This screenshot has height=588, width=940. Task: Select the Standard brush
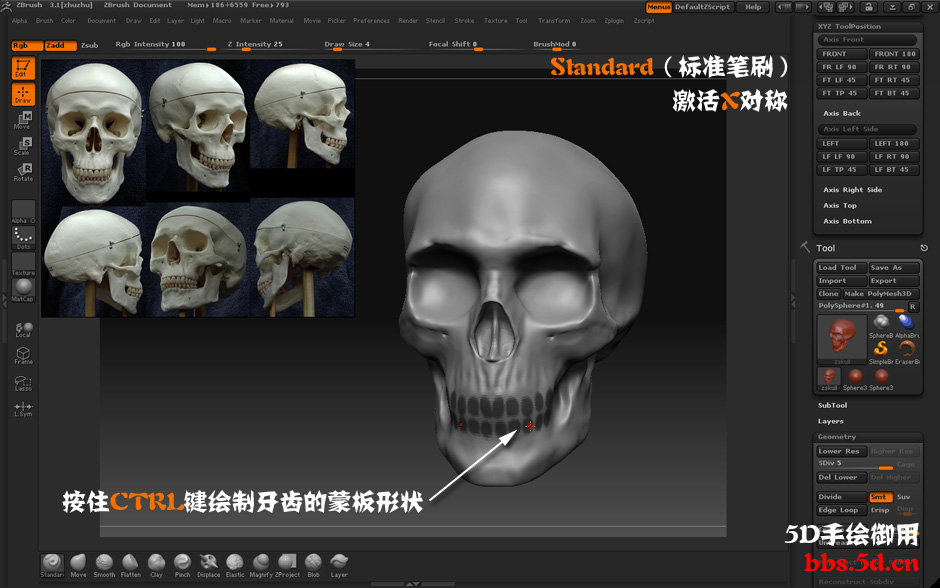click(52, 566)
